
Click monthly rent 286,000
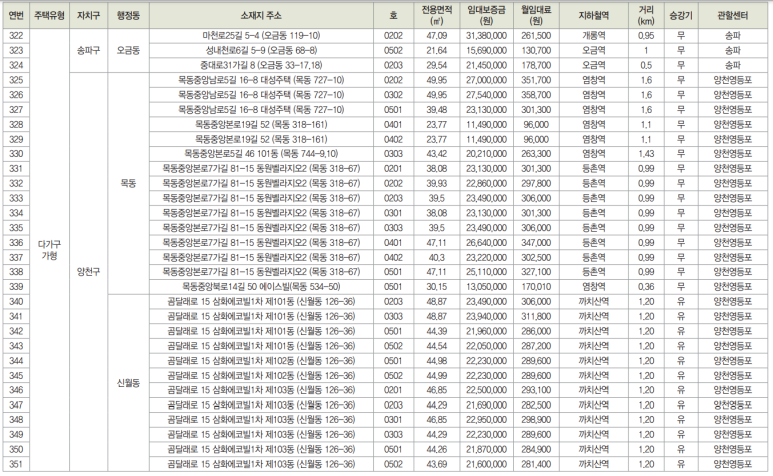[x=536, y=331]
